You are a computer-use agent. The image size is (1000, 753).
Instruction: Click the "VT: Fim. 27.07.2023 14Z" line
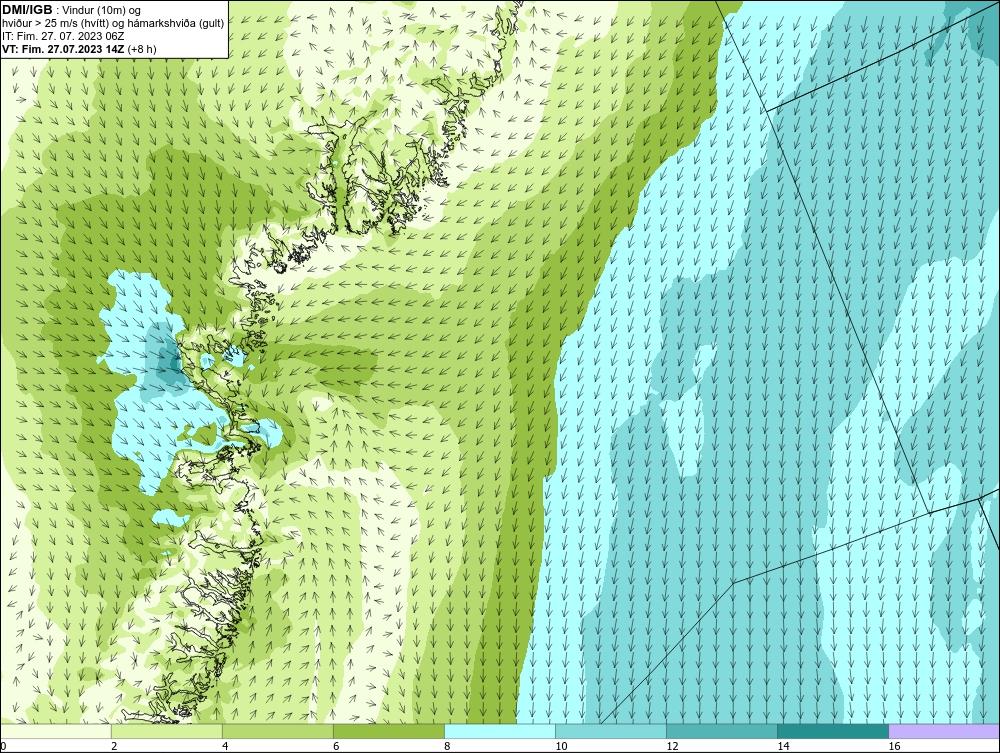pos(63,48)
